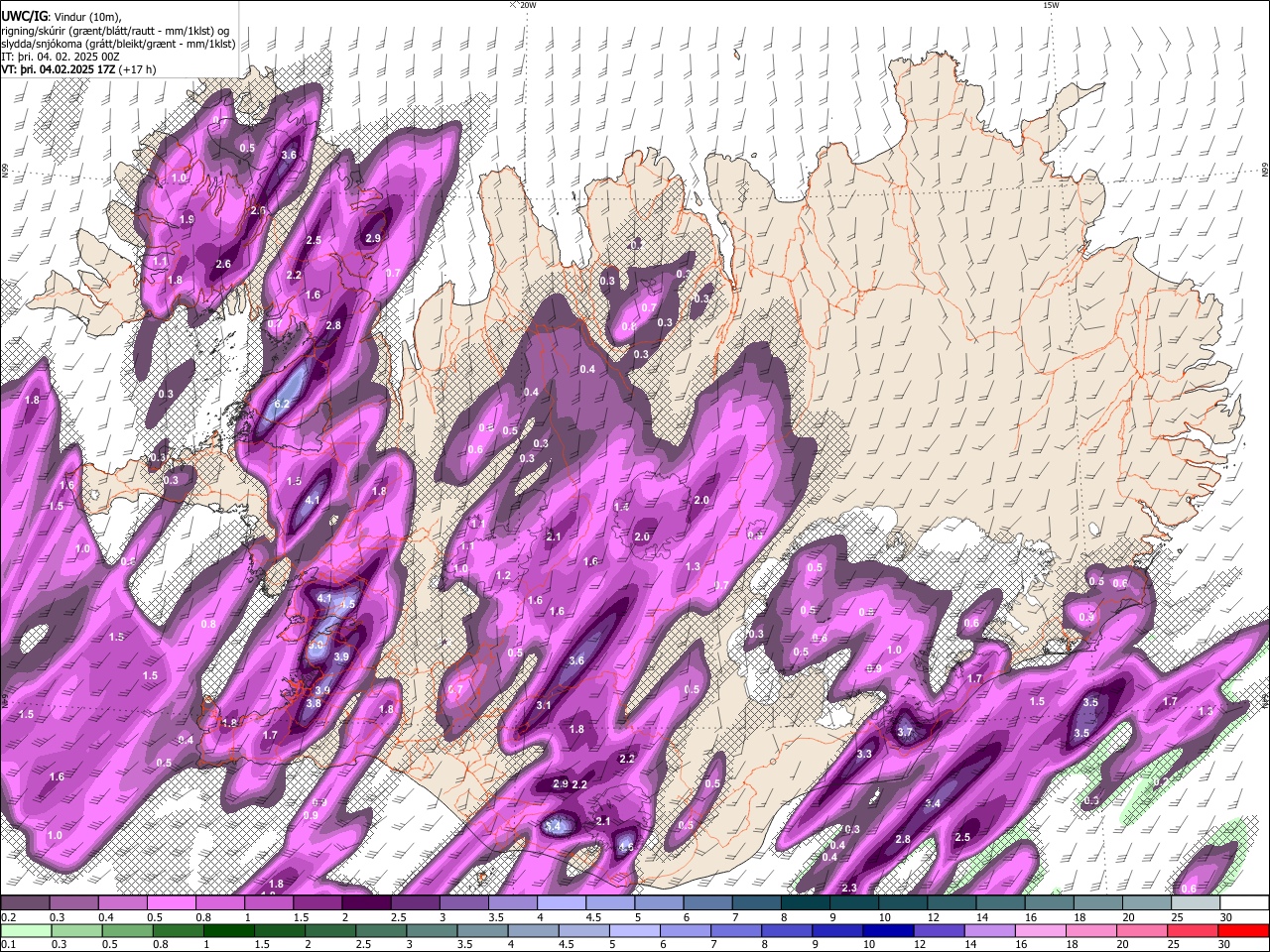Screen dimensions: 1270x952
Task: Pick lower legend swatch starting at 0.5
Action: (129, 931)
